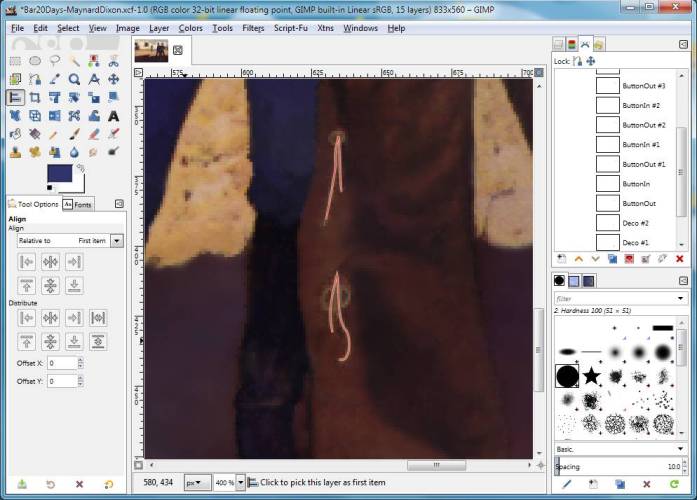Screen dimensions: 697x500
Task: Select the star-shaped brush
Action: click(x=591, y=376)
